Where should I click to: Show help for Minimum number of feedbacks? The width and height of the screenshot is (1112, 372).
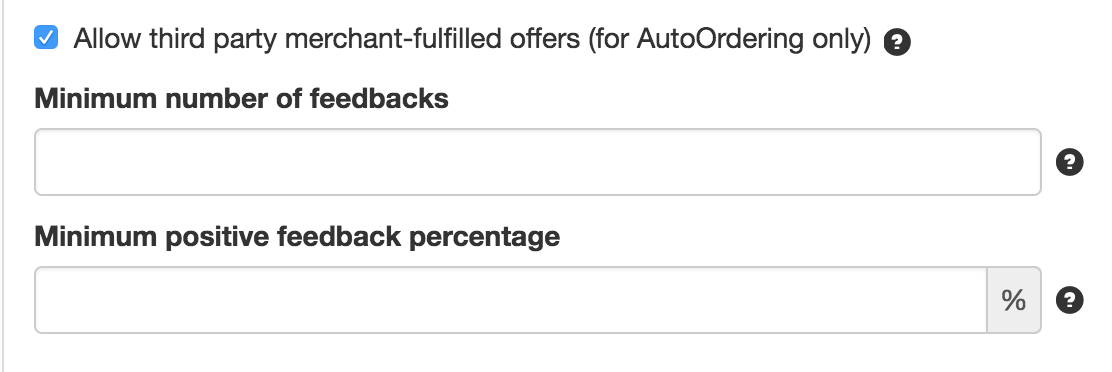[1069, 162]
